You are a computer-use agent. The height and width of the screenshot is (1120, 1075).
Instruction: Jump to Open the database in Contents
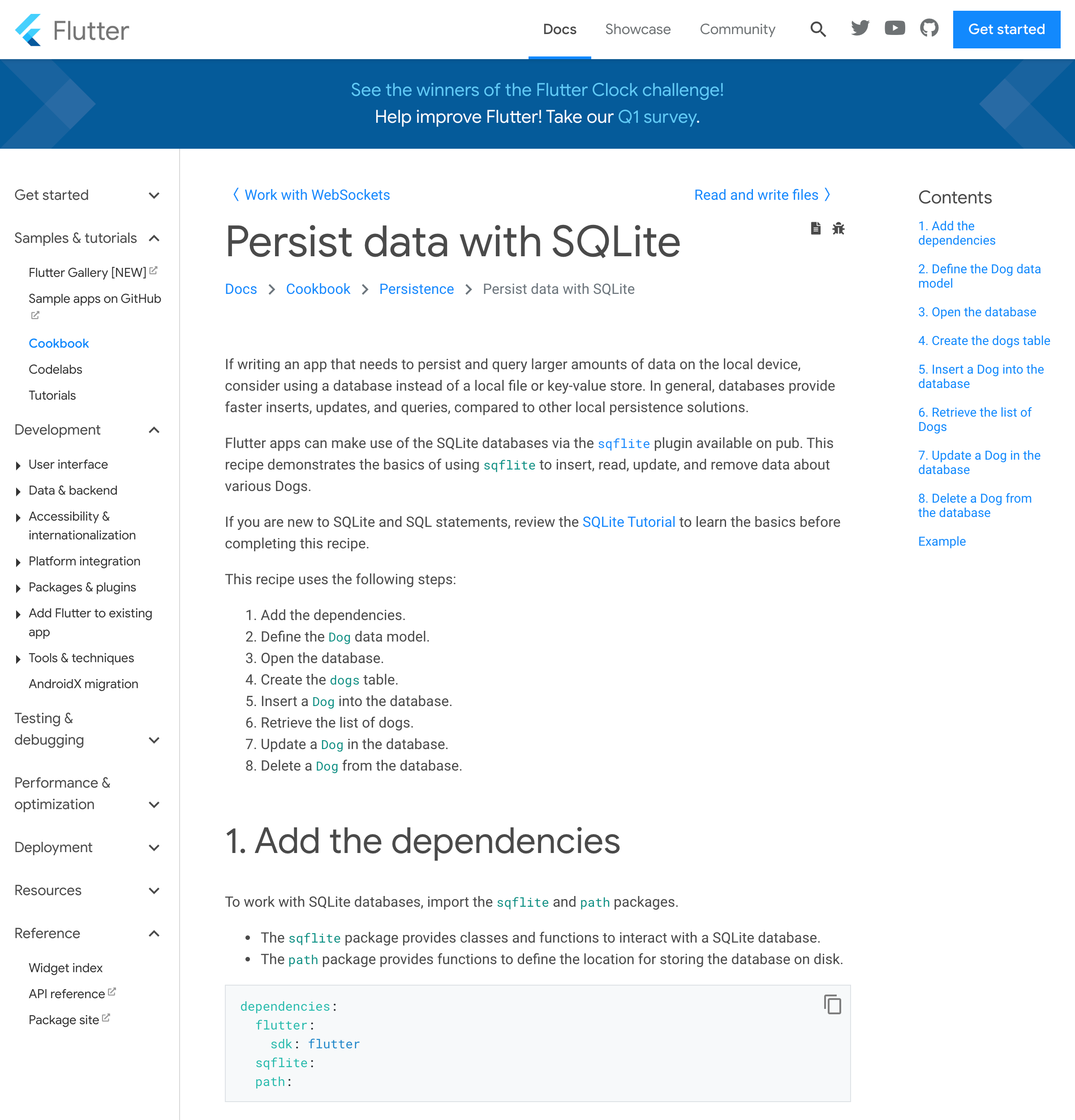point(977,312)
